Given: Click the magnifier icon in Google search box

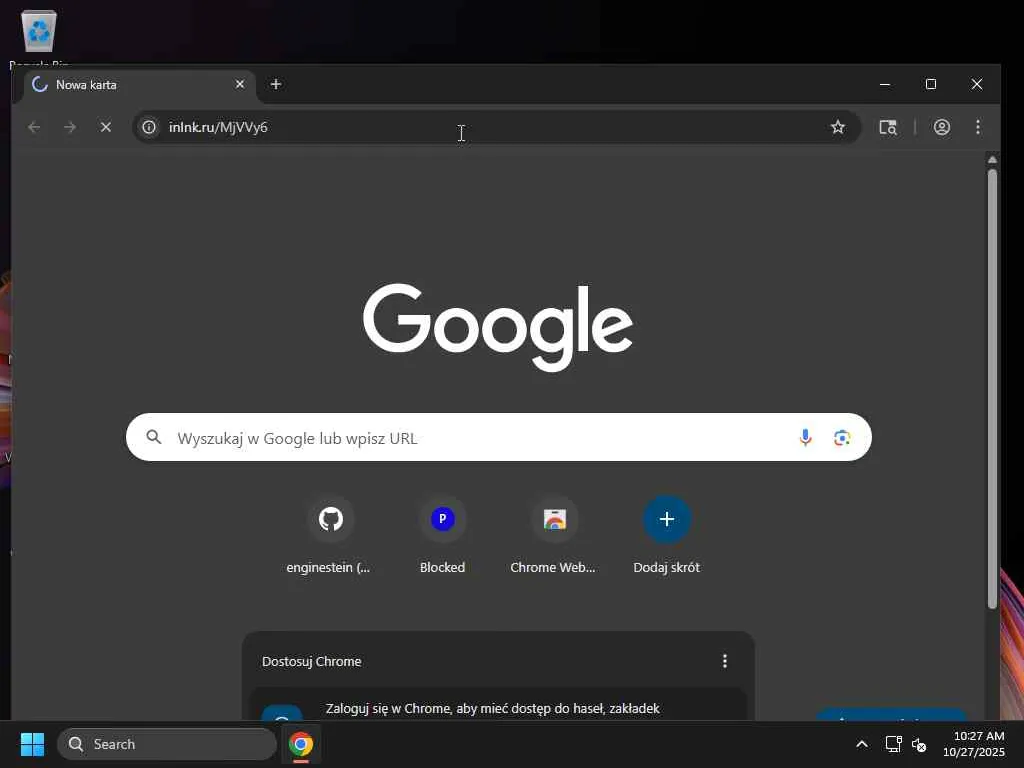Looking at the screenshot, I should 153,437.
